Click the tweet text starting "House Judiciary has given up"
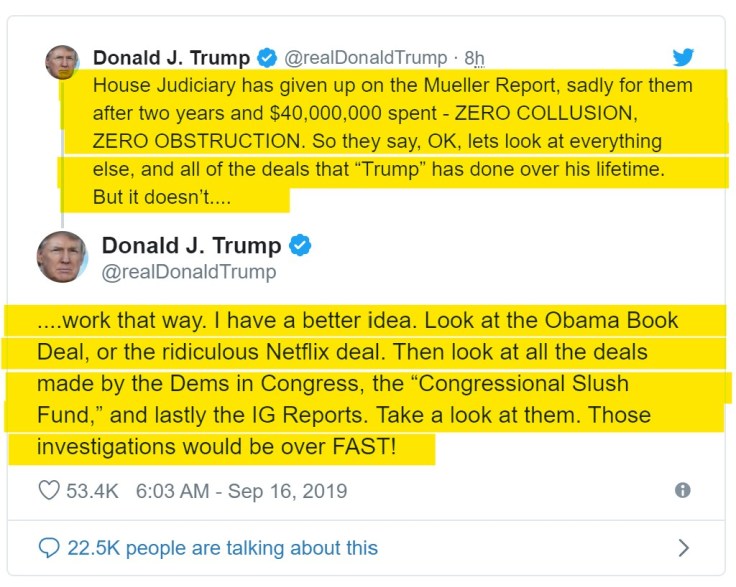Screen dimensions: 736x587 click(x=392, y=141)
